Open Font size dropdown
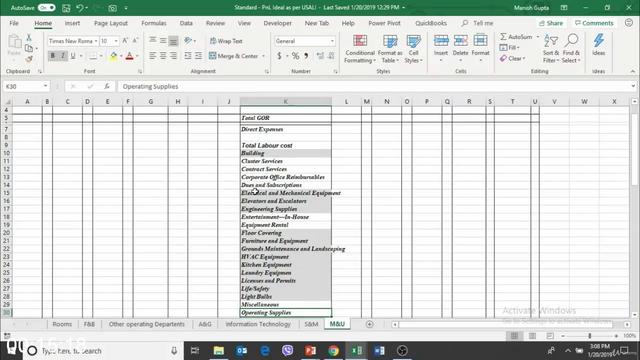 [116, 41]
